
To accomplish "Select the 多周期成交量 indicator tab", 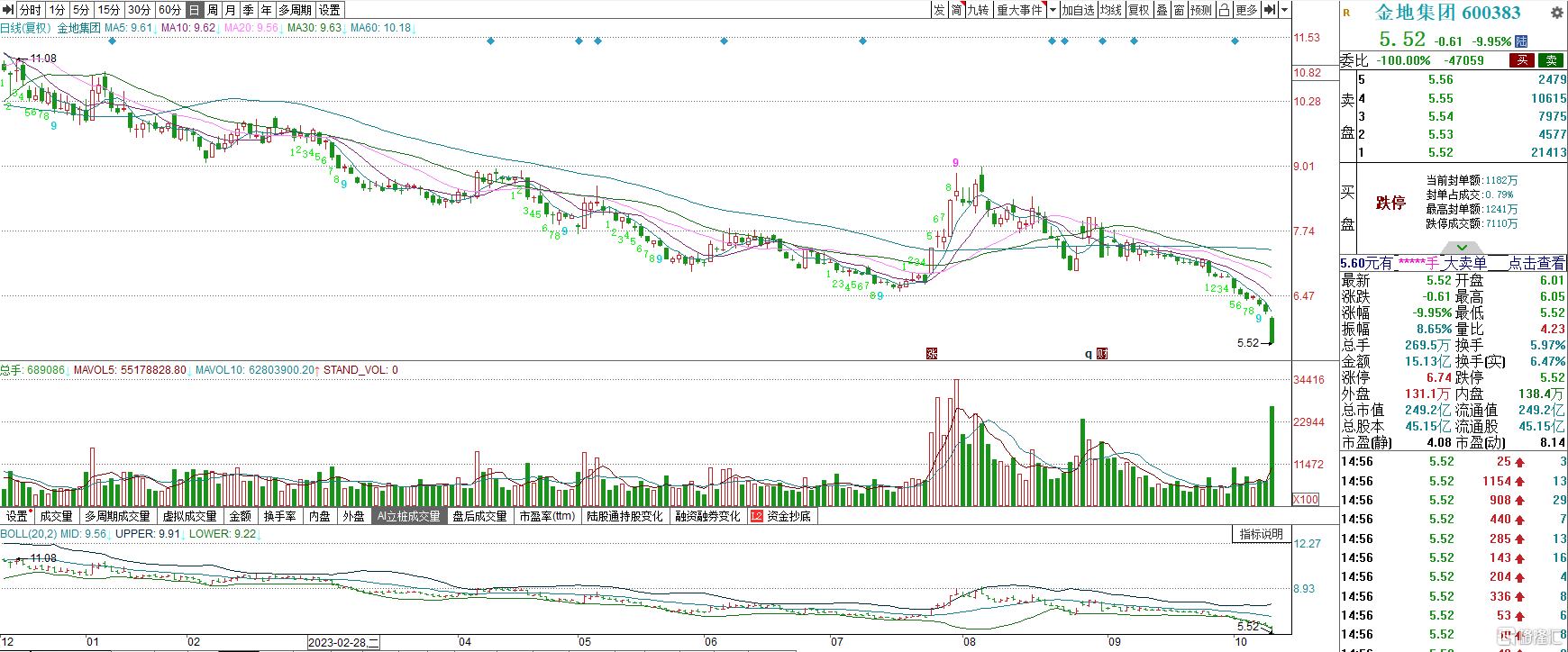I will point(117,516).
